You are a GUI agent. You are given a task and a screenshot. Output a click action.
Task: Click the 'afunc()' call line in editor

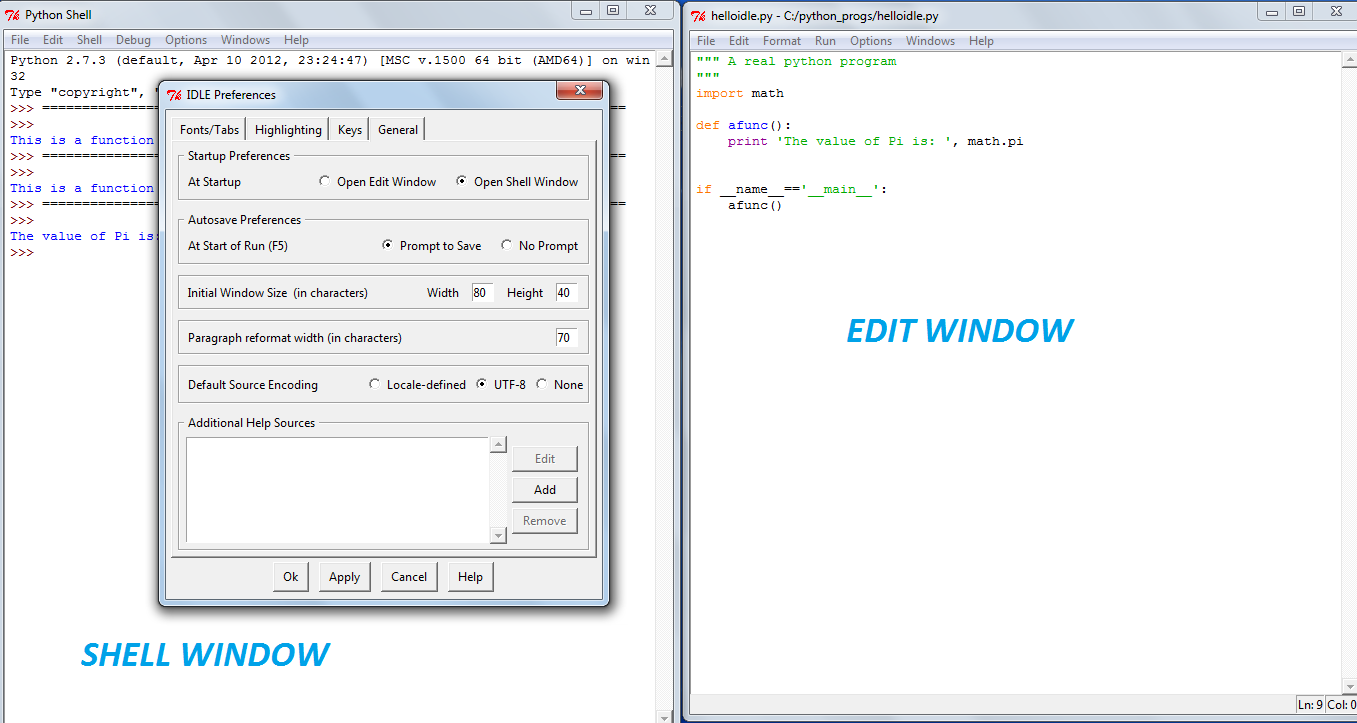(755, 205)
